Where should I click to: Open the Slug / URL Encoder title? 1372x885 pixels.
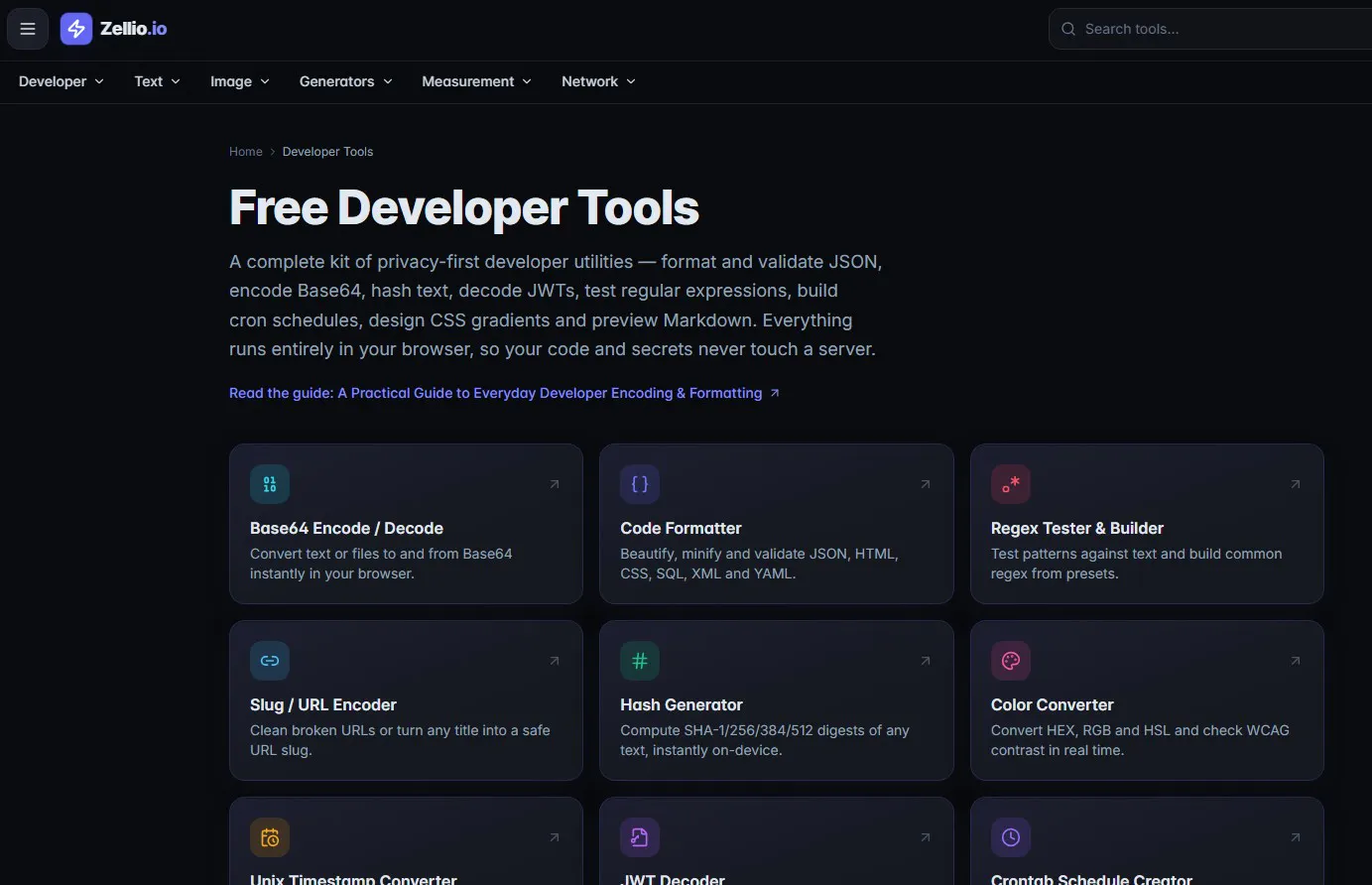point(323,704)
